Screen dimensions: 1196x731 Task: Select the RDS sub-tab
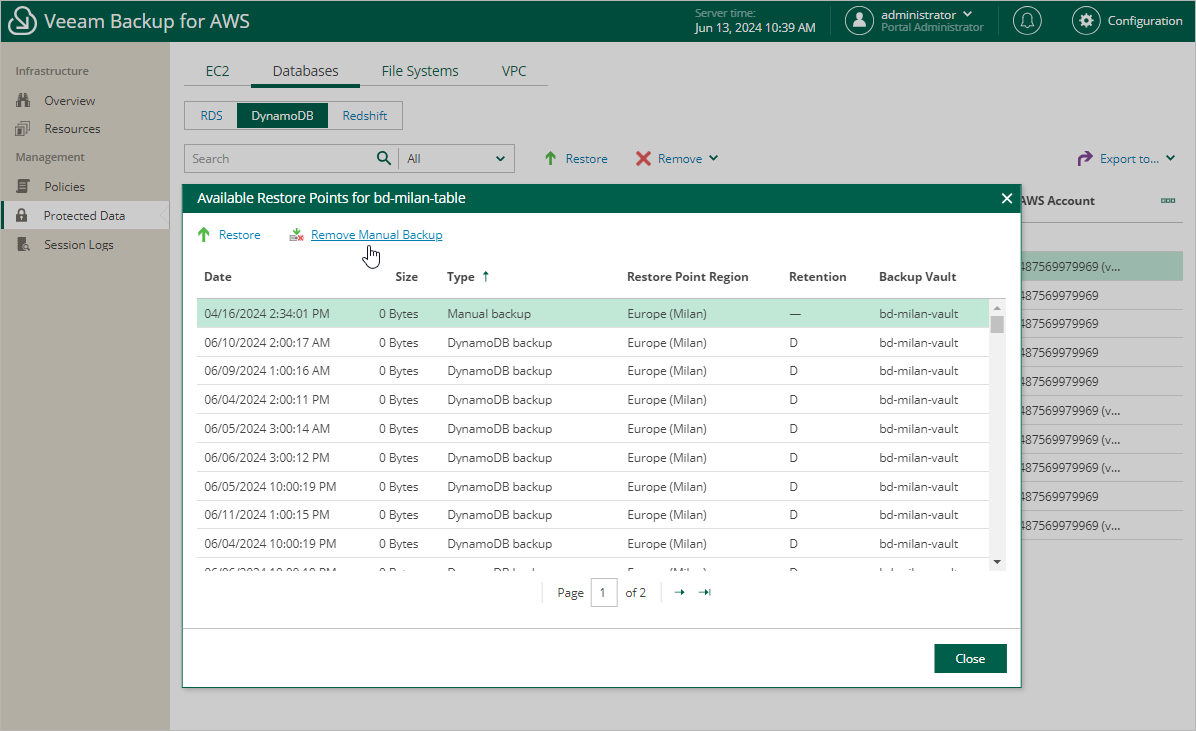[211, 115]
